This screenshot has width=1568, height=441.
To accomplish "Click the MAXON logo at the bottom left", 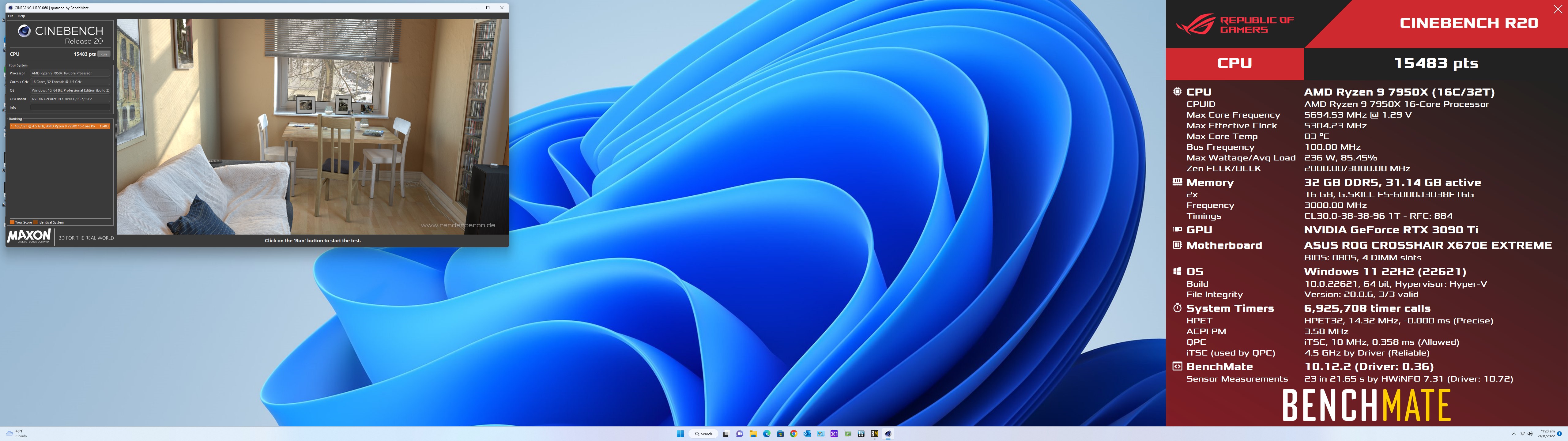I will (x=28, y=236).
